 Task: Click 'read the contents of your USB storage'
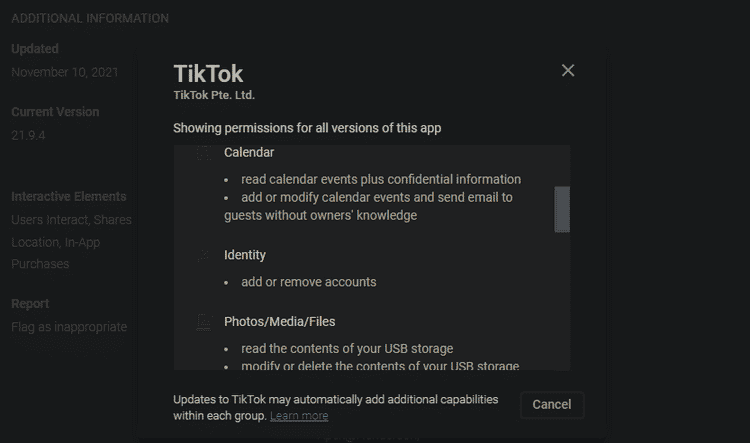[x=347, y=348]
